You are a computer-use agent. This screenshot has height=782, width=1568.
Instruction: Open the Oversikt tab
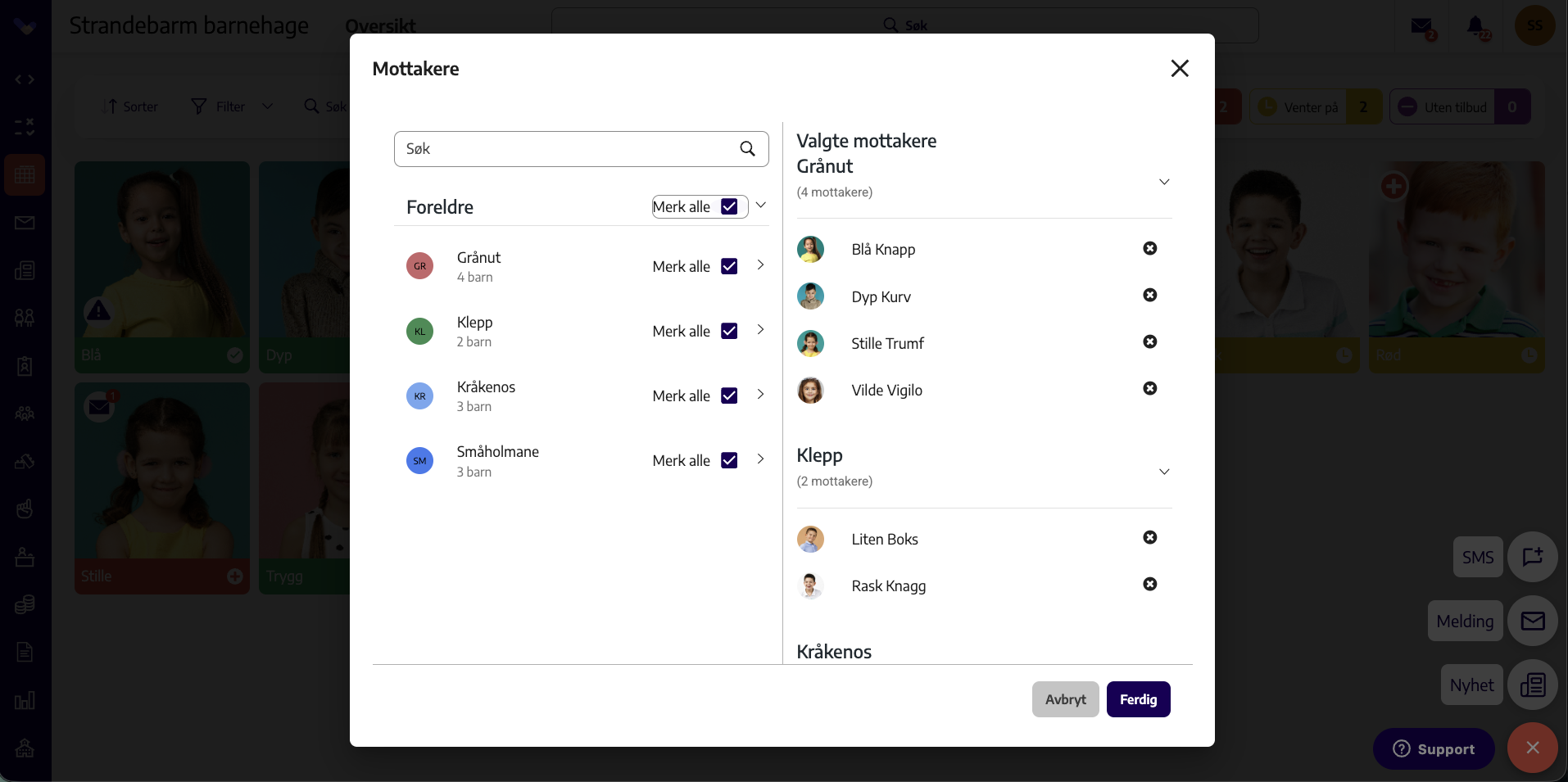pyautogui.click(x=380, y=26)
